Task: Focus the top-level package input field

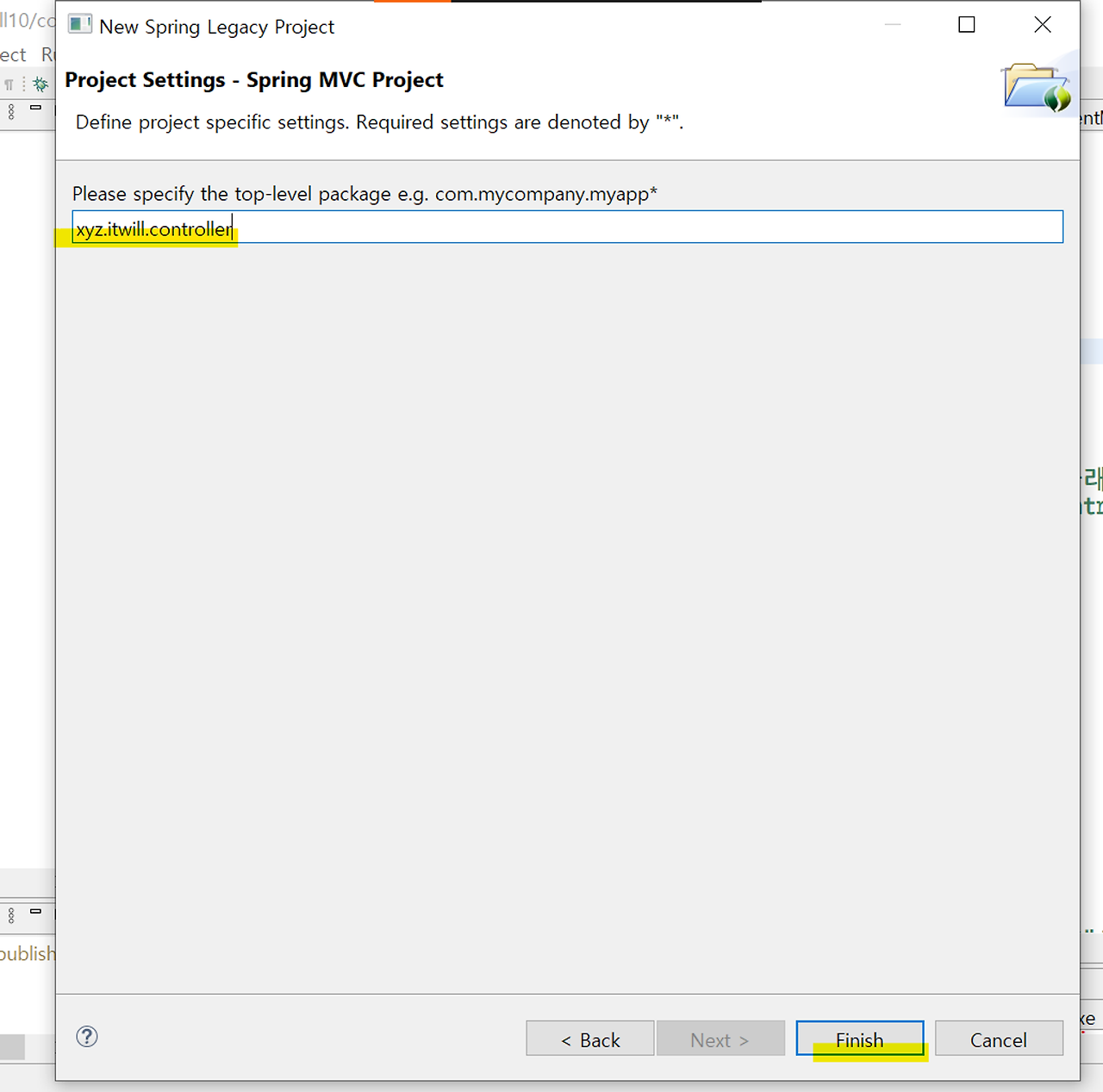Action: [x=568, y=227]
